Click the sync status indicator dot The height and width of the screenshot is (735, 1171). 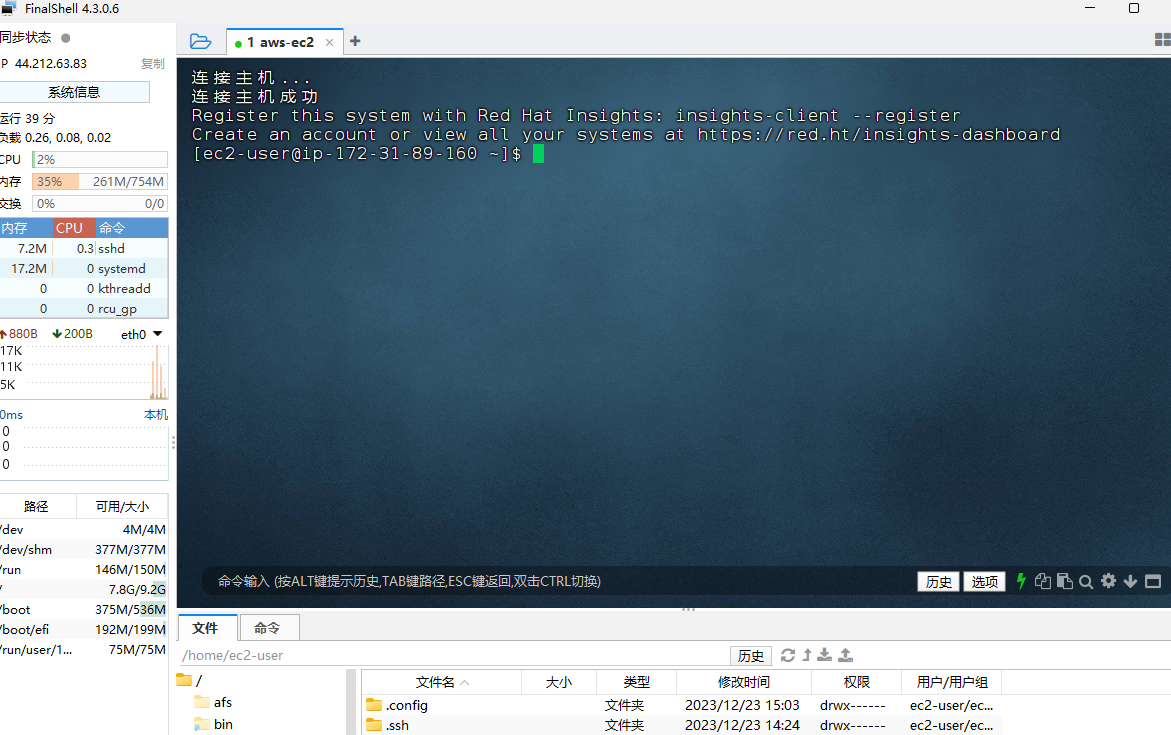tap(66, 37)
